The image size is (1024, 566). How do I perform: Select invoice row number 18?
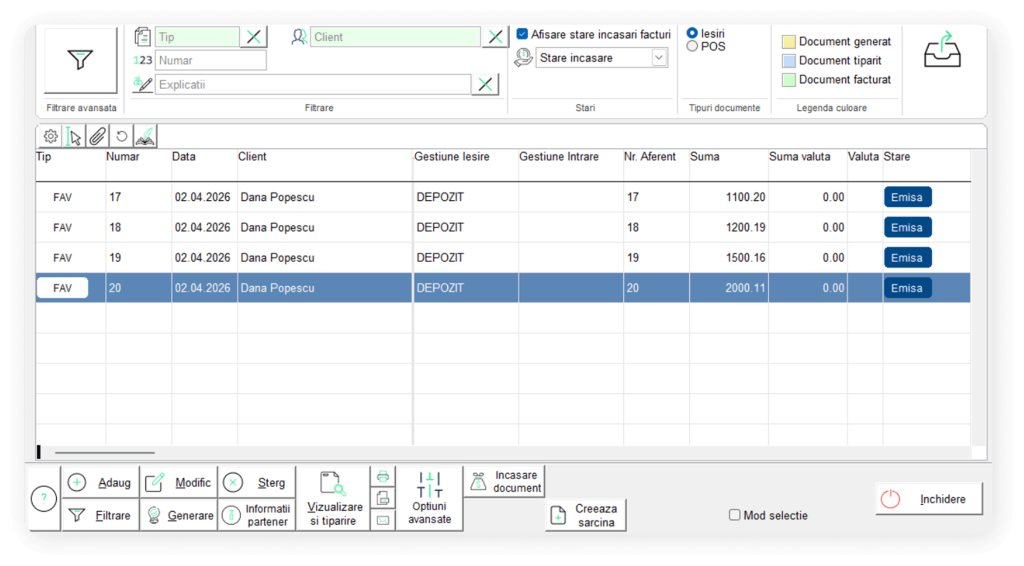pos(503,227)
